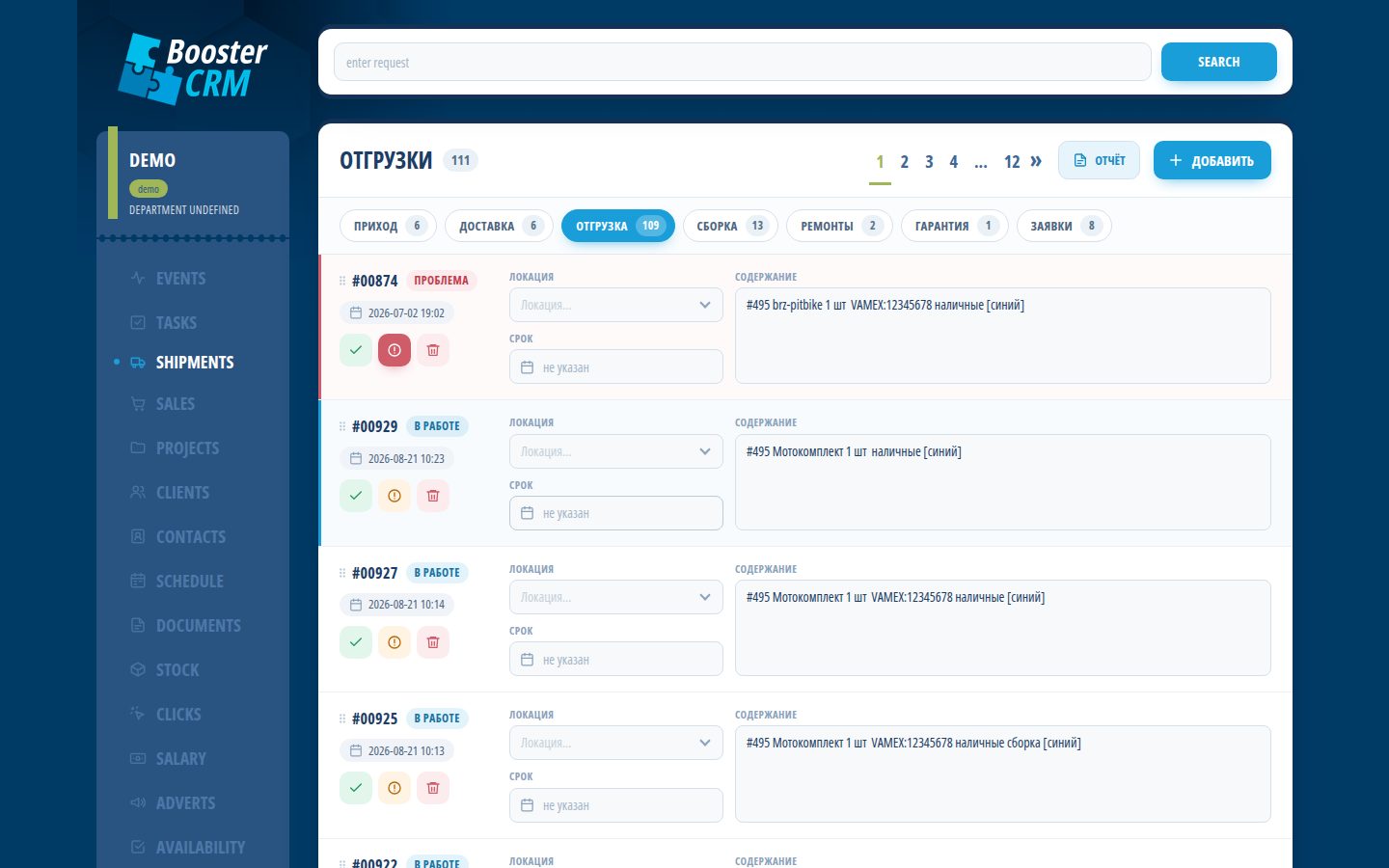The width and height of the screenshot is (1389, 868).
Task: Mark shipment #00874 as done with green checkmark
Action: (x=356, y=350)
